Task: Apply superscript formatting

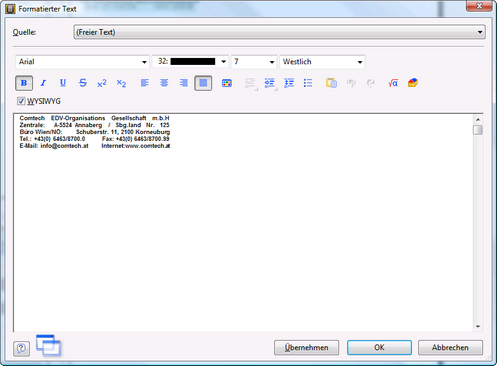Action: click(x=102, y=83)
